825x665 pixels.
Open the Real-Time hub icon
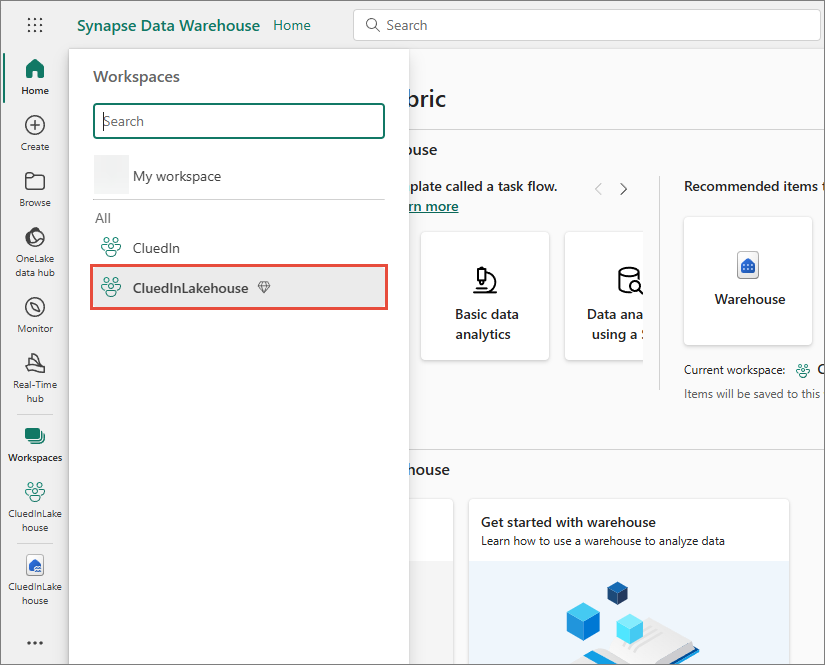pos(35,376)
